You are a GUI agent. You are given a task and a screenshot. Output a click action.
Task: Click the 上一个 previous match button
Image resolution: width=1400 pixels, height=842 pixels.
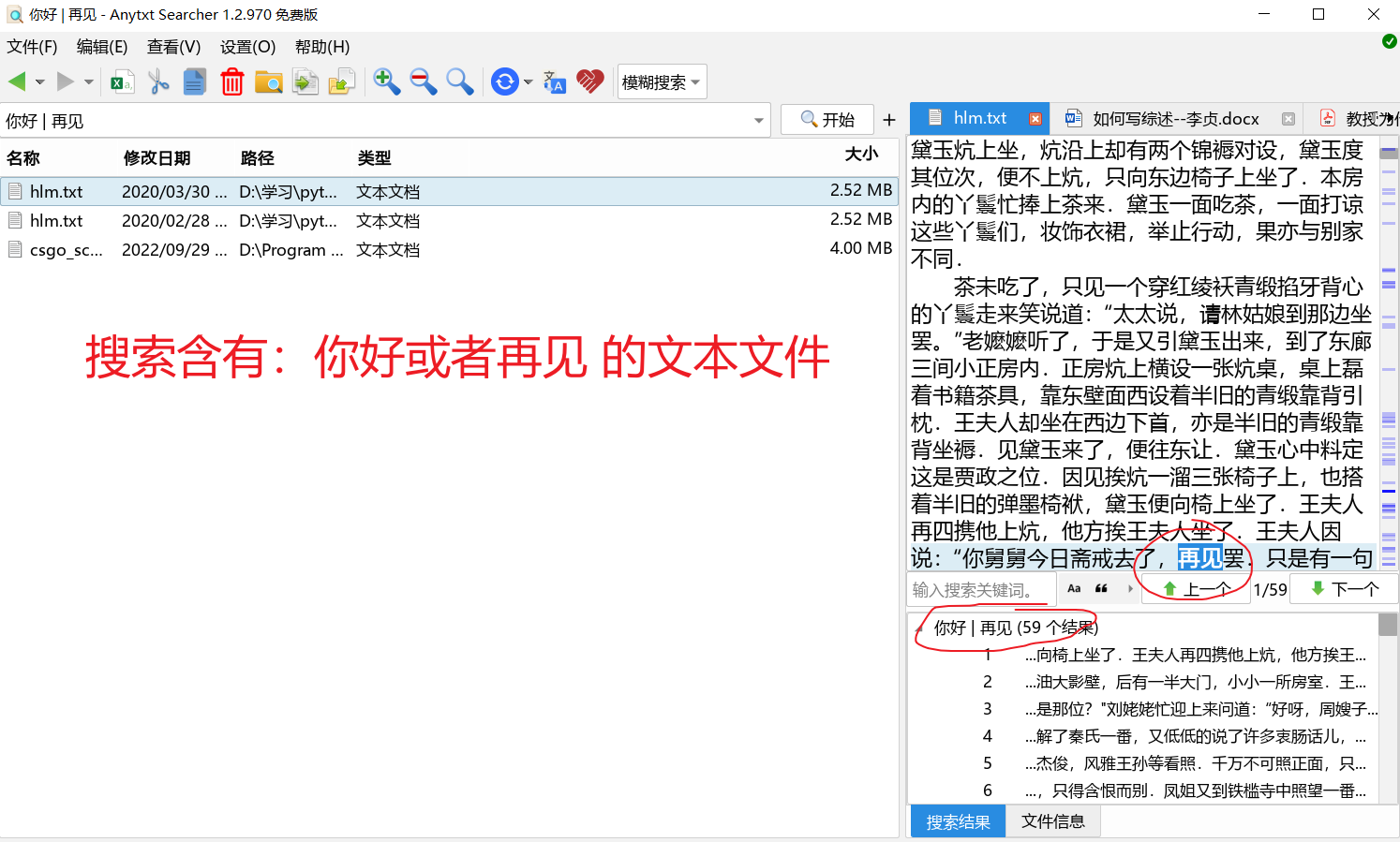[x=1197, y=589]
